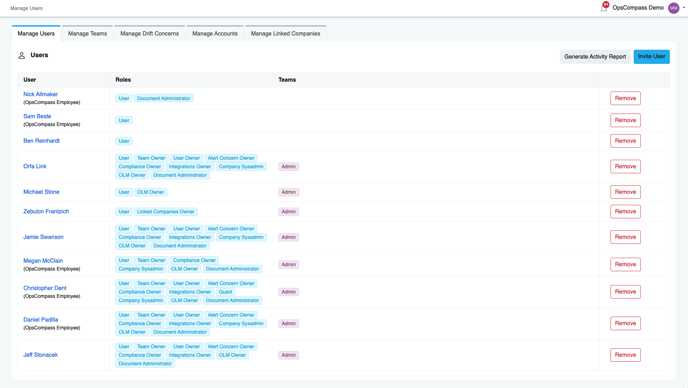688x388 pixels.
Task: Open the Manage Linked Companies tab
Action: click(x=285, y=33)
